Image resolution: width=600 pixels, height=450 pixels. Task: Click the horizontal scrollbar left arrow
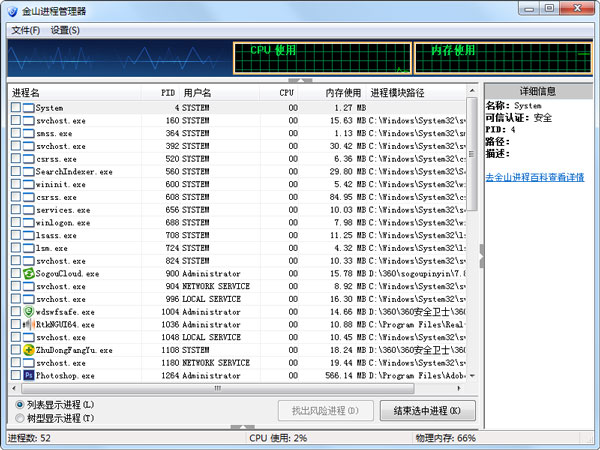coord(14,388)
